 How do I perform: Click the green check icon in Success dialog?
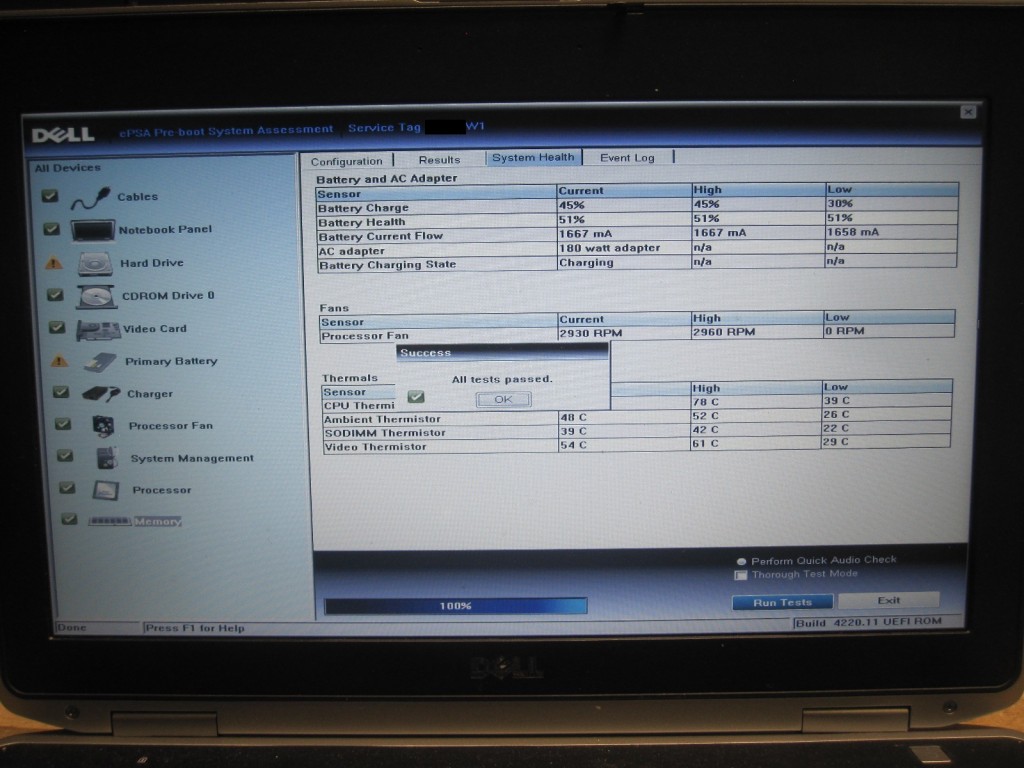point(416,396)
